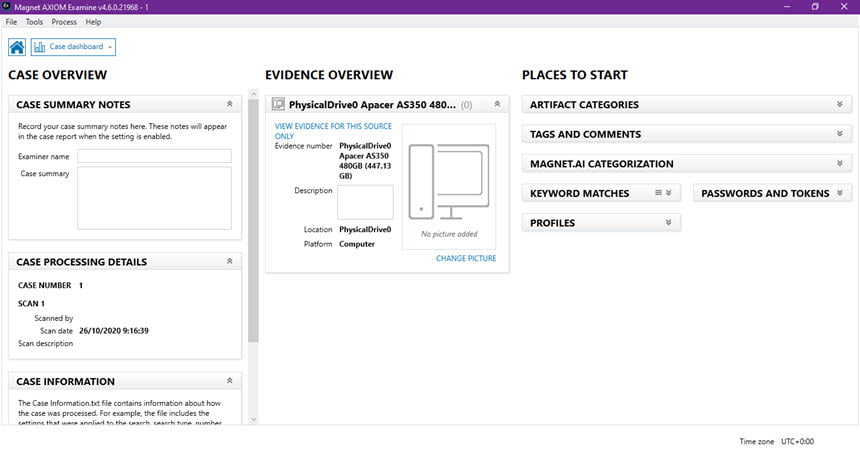Expand the Profiles section

click(669, 223)
